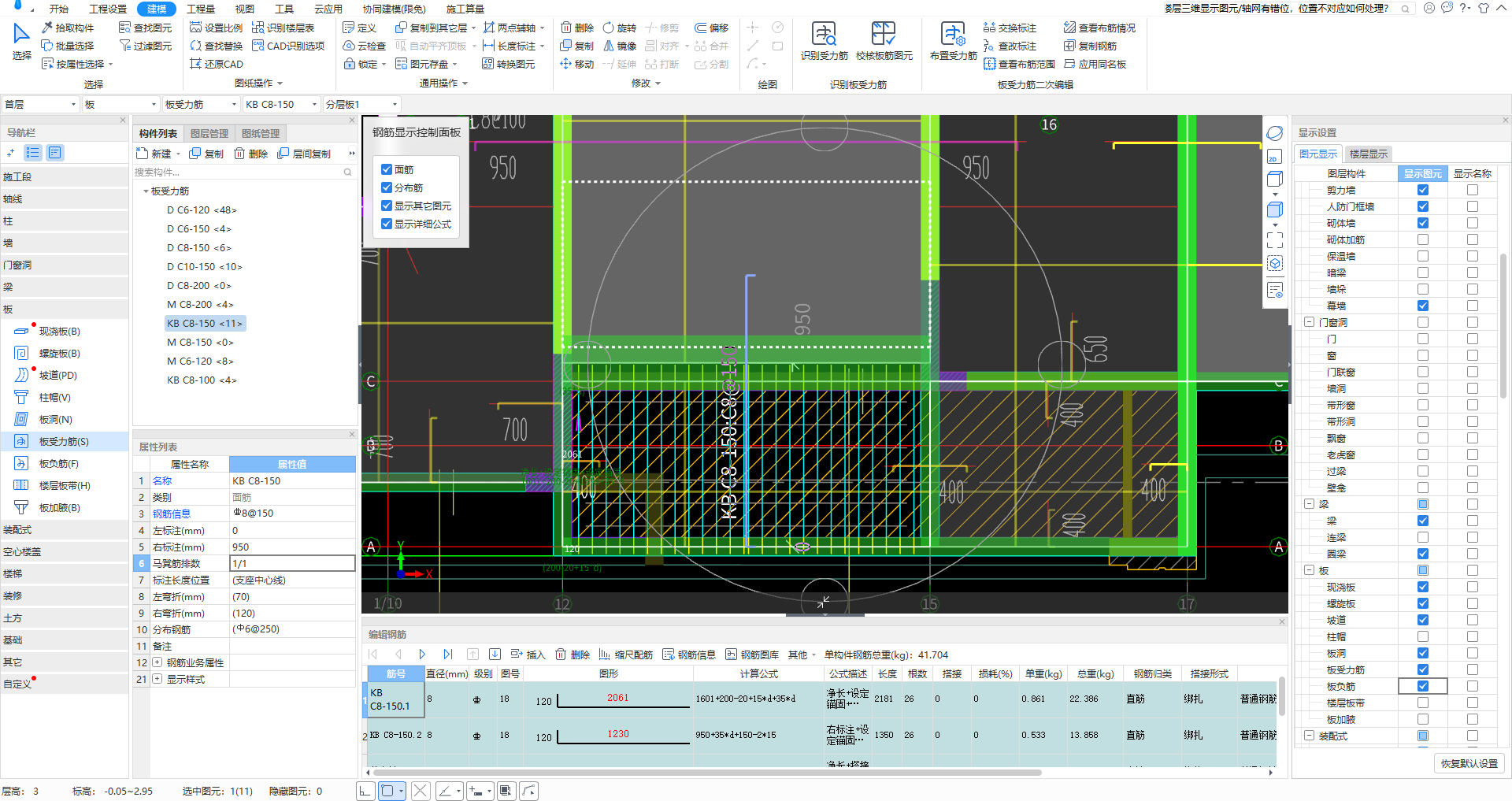Switch to 楼层显示 tab
The image size is (1512, 801).
(1369, 154)
